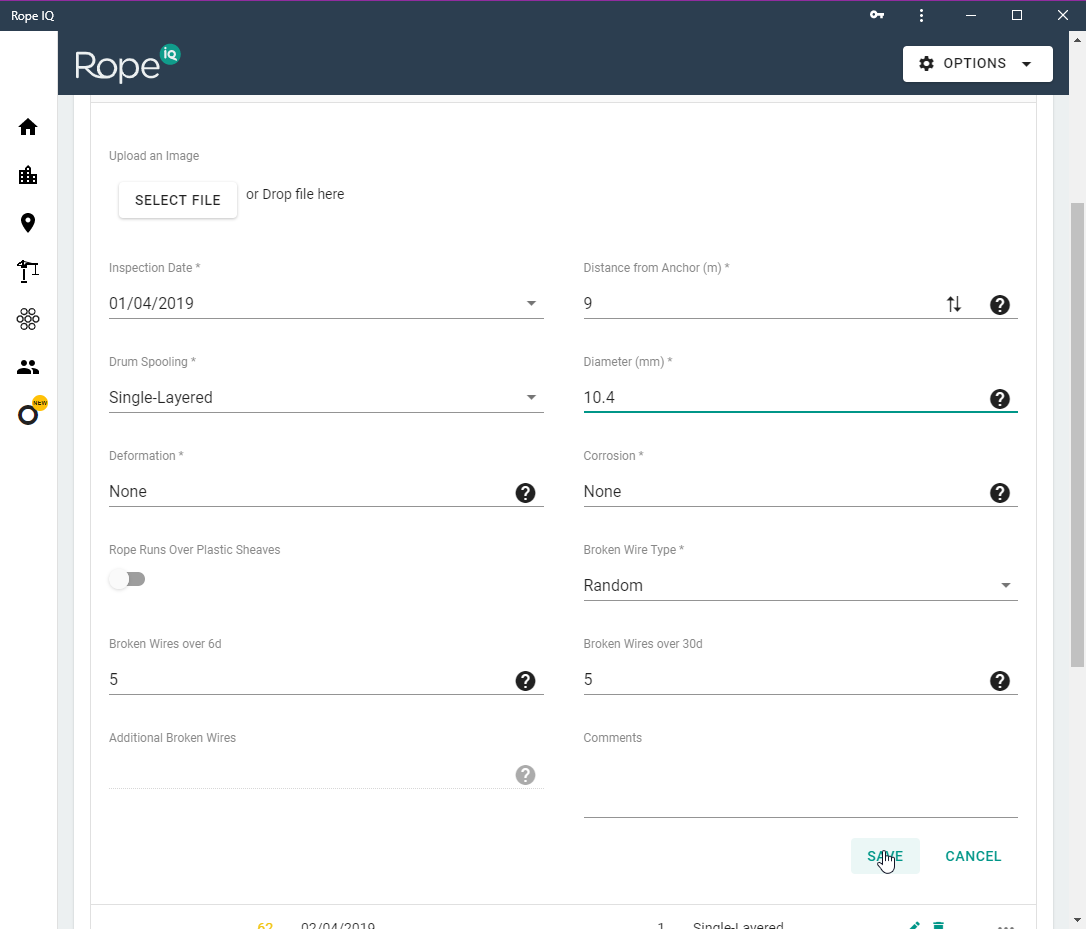Click the Rope IQ logo

point(127,64)
